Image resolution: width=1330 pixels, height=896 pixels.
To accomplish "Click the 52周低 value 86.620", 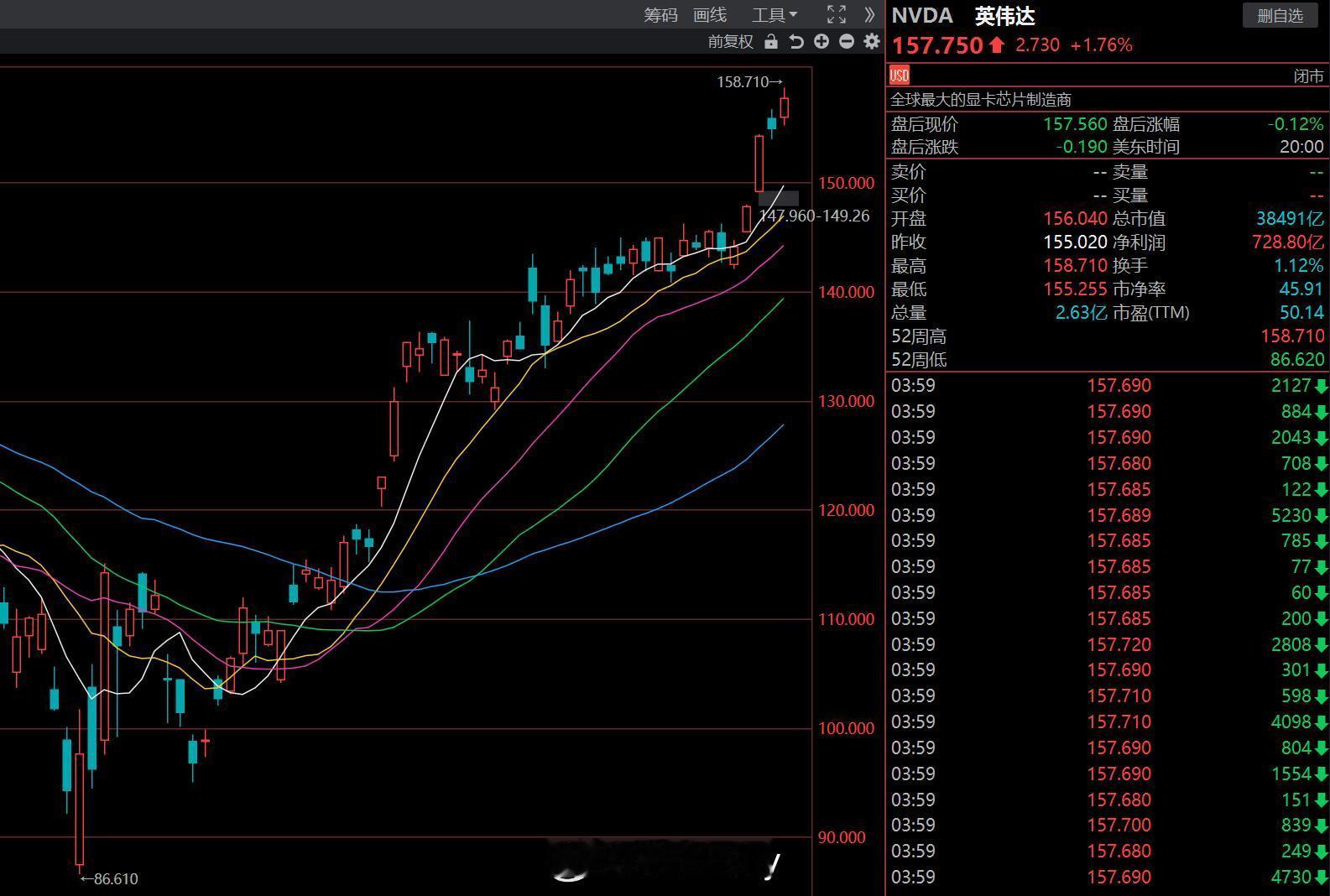I will point(1297,359).
